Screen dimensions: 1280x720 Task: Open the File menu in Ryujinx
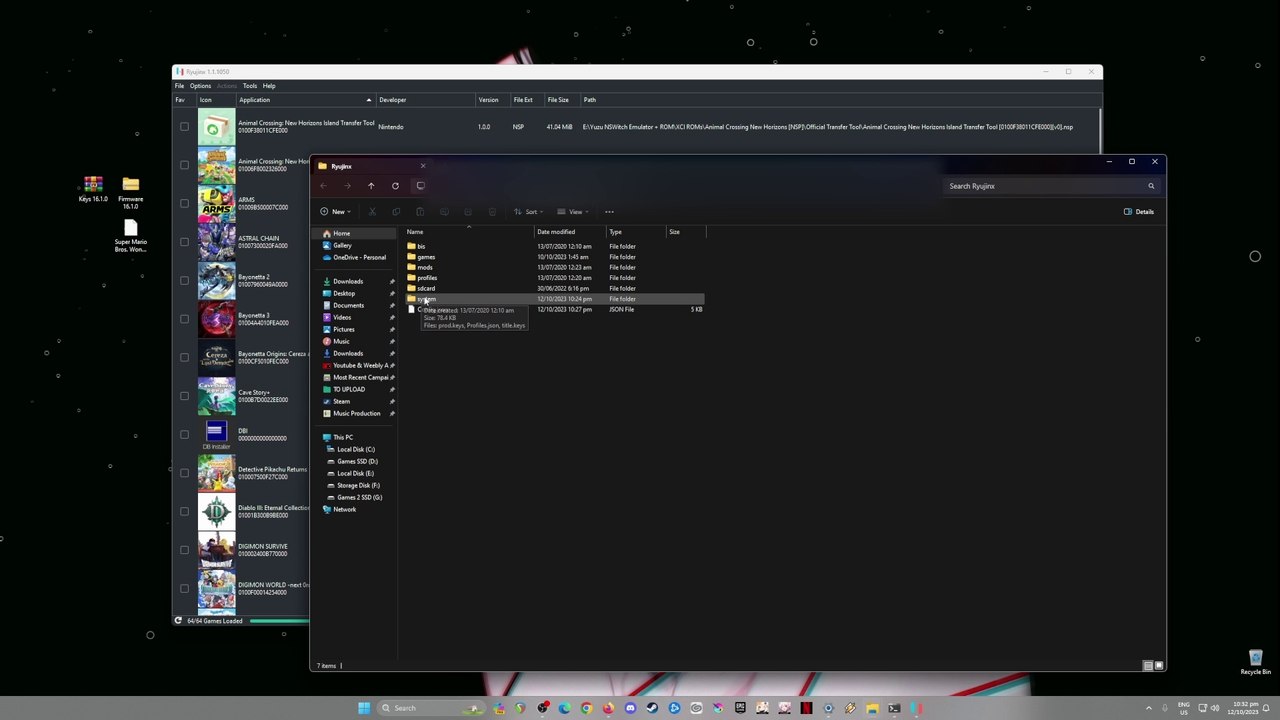pyautogui.click(x=180, y=86)
